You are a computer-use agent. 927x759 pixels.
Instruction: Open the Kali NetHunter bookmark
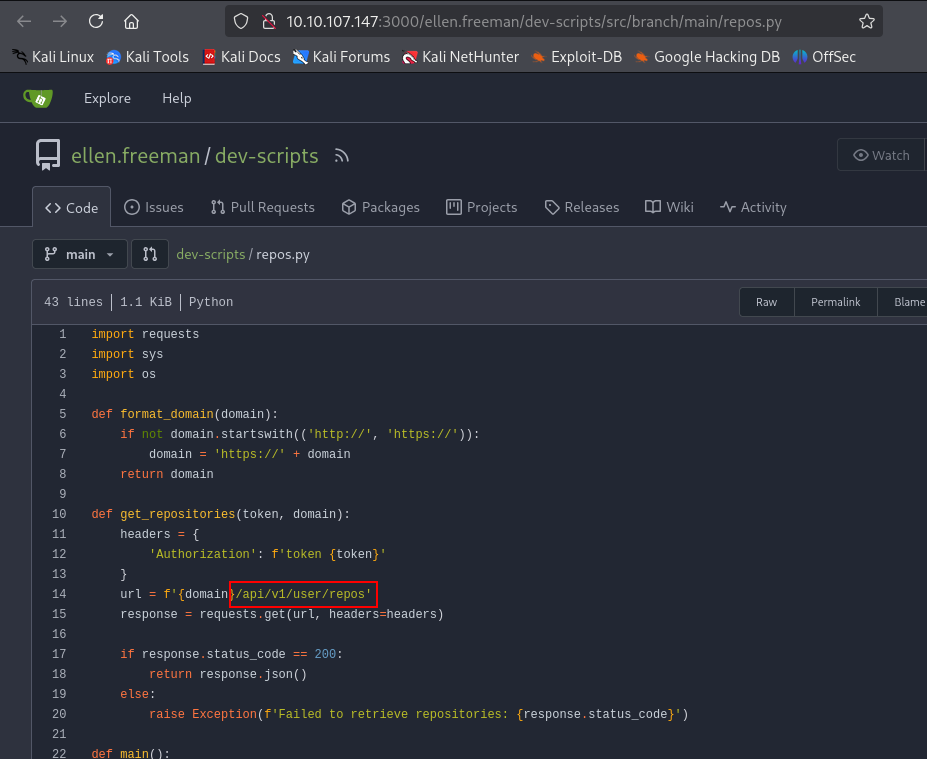pyautogui.click(x=460, y=57)
